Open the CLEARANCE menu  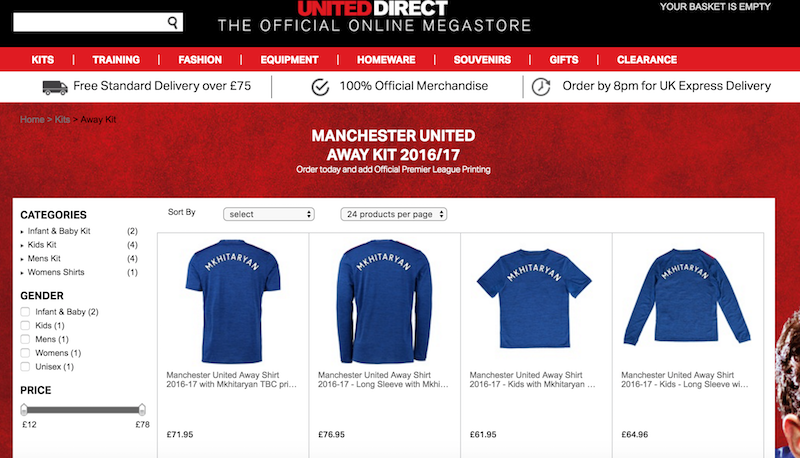647,60
